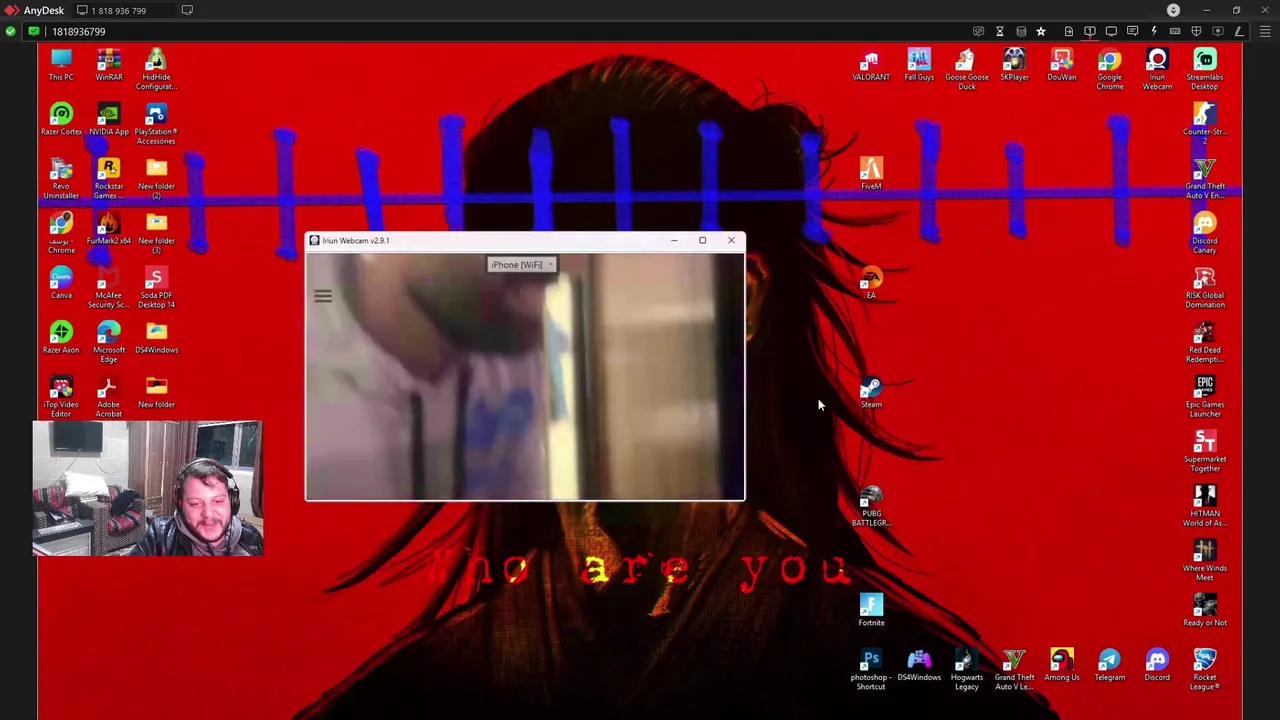The image size is (1280, 720).
Task: Launch Fall Guys from the desktop
Action: tap(919, 65)
